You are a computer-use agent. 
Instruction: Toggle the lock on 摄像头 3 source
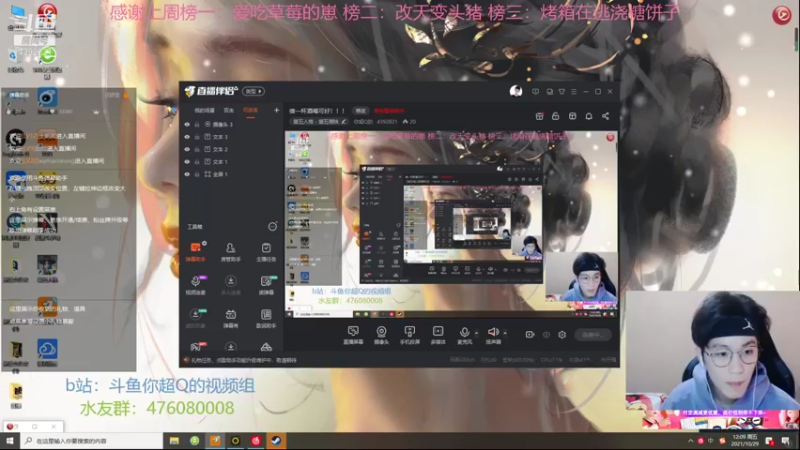coord(196,124)
